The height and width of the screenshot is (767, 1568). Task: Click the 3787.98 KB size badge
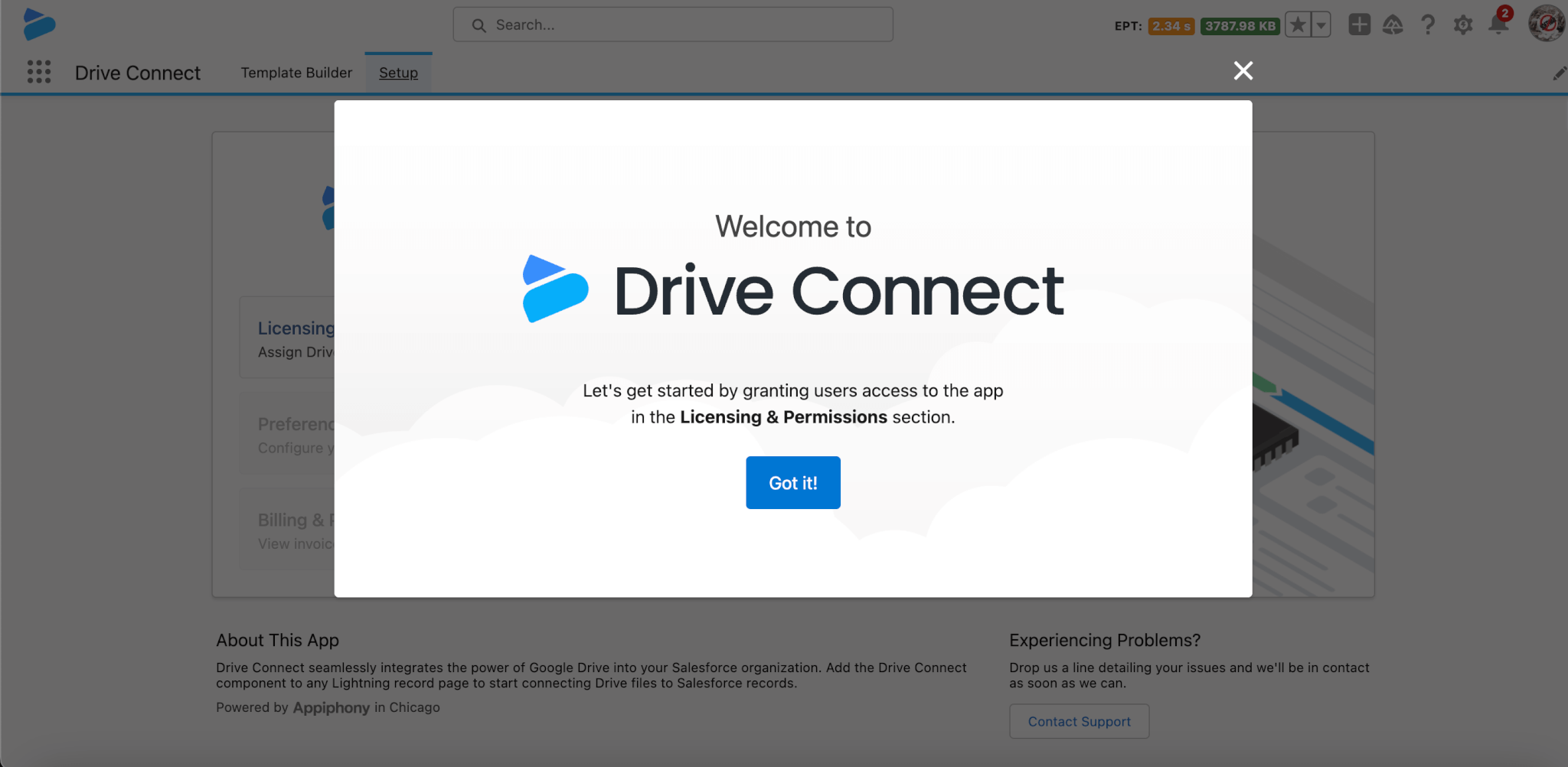point(1240,26)
